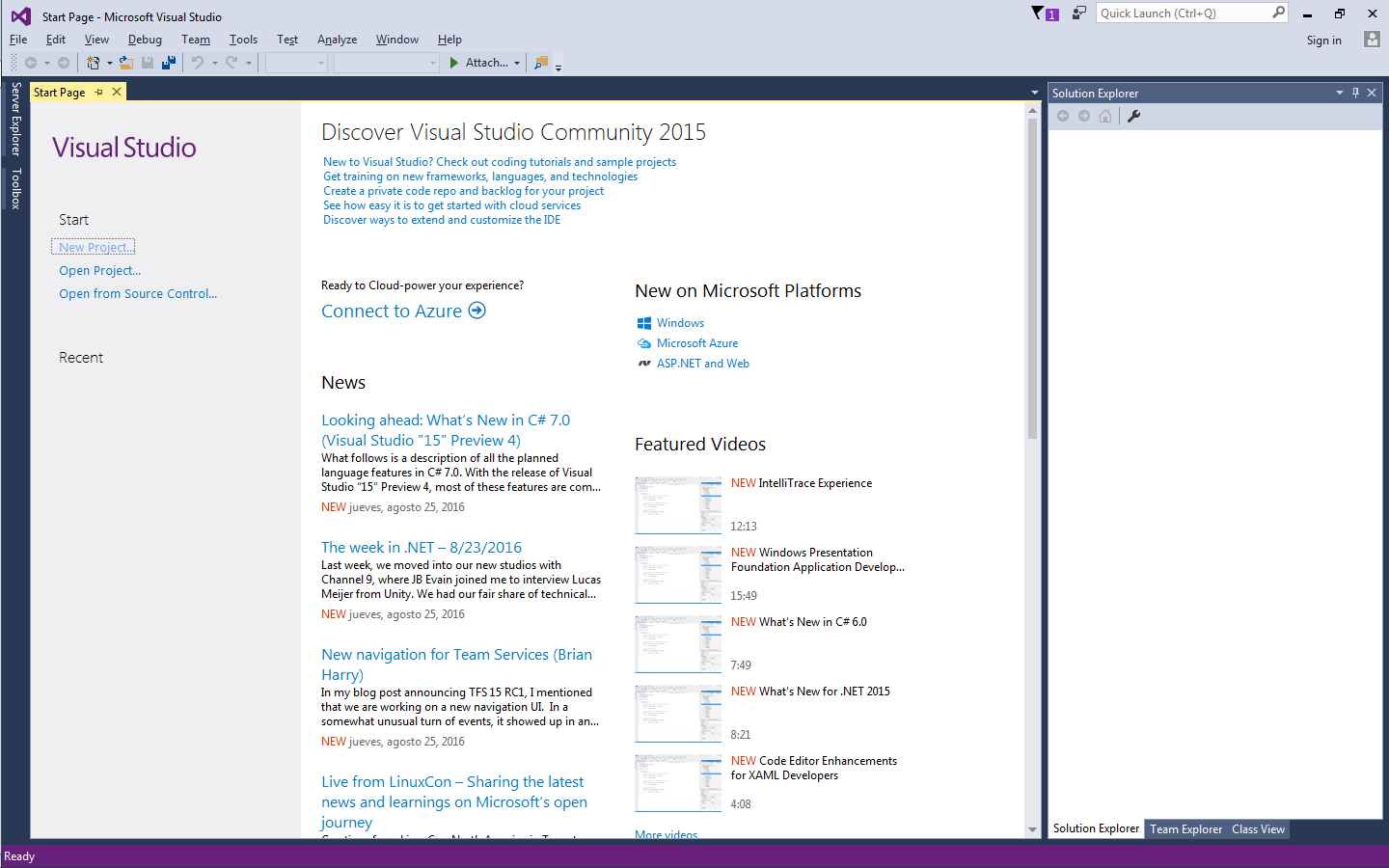Viewport: 1389px width, 868px height.
Task: Click the Undo toolbar icon
Action: (198, 63)
